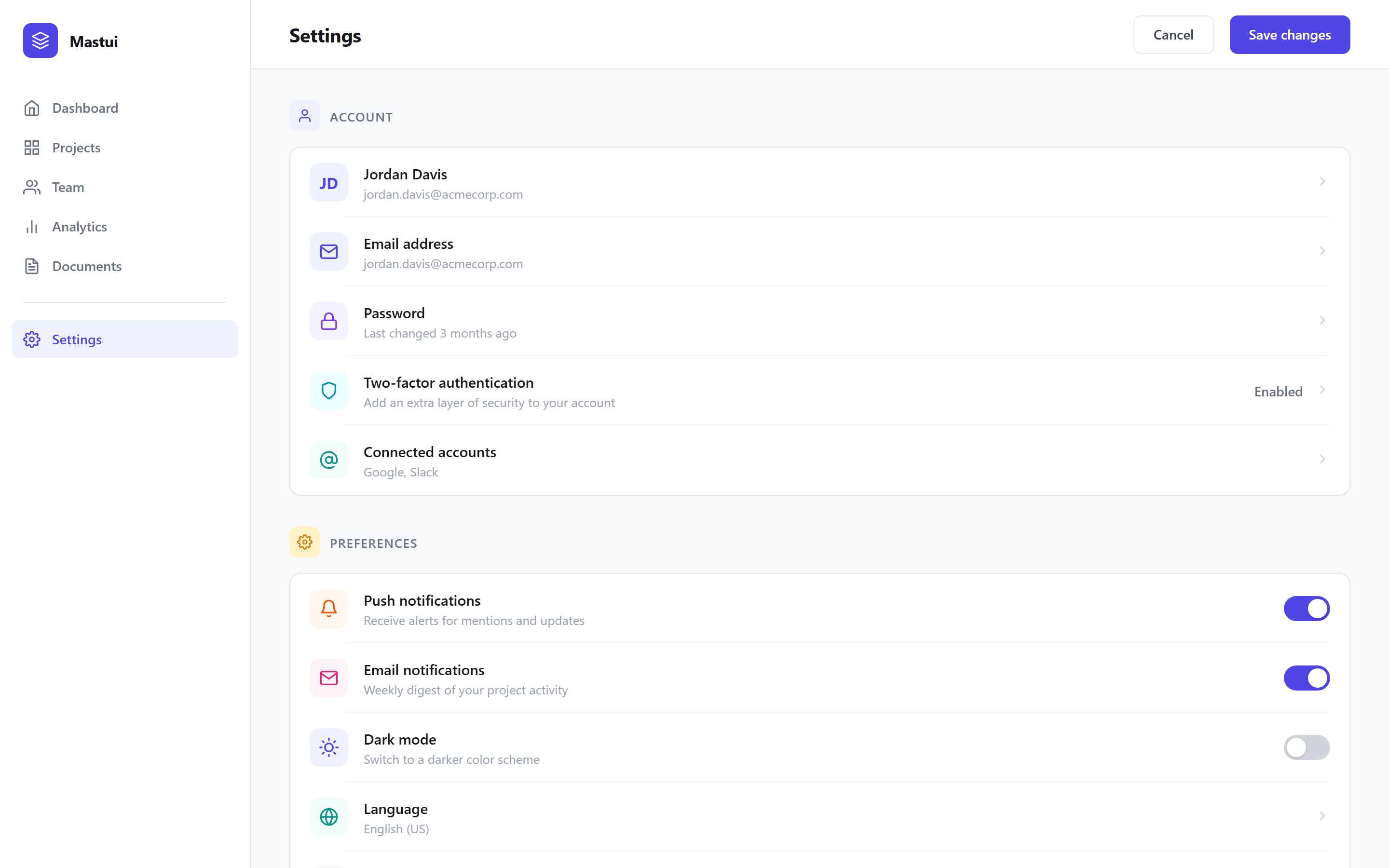Click 'Google, Slack' connected accounts text
The width and height of the screenshot is (1389, 868).
401,472
